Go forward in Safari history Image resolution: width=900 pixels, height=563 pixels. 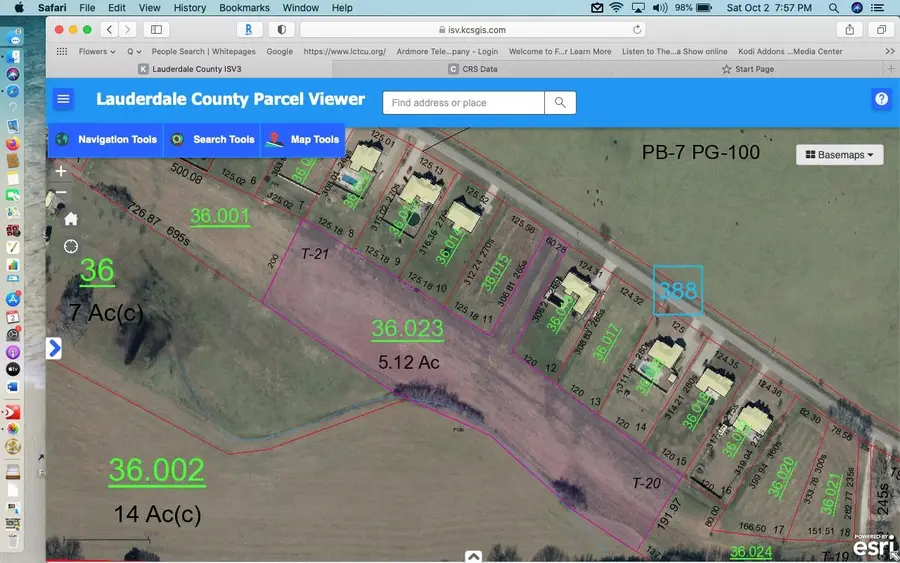coord(127,29)
